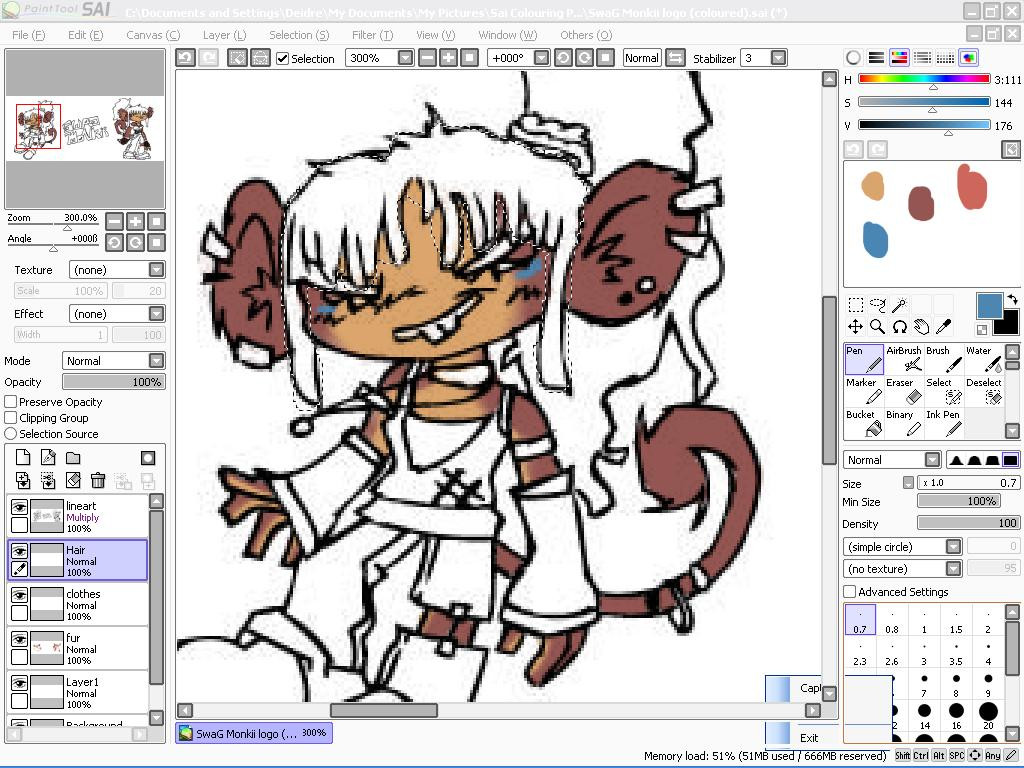
Task: Create a new linework layer
Action: (48, 458)
